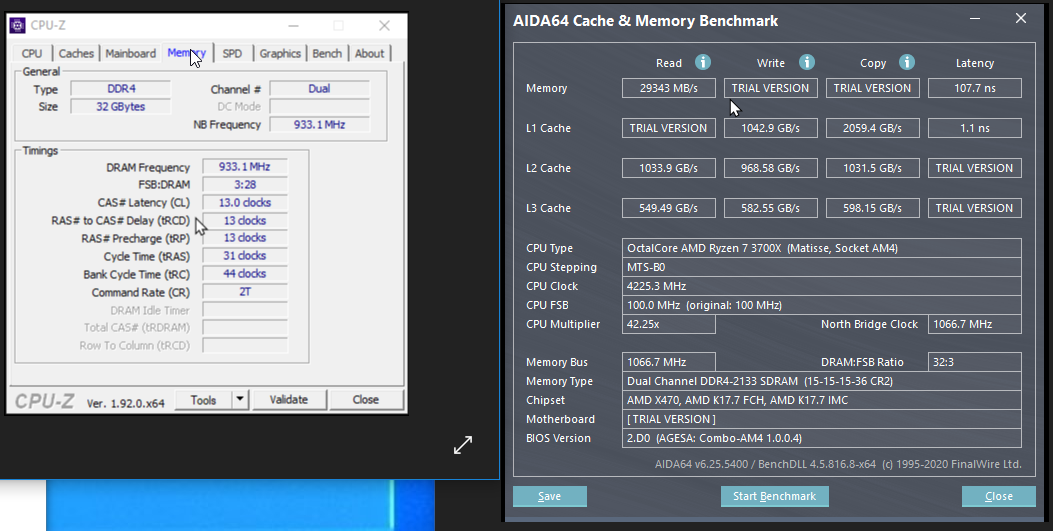Click CPU Stepping value MTS-B0
This screenshot has width=1053, height=531.
pos(822,267)
